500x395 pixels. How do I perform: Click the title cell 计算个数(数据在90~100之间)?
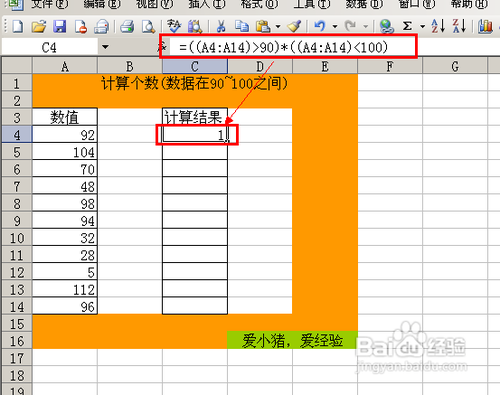(195, 83)
